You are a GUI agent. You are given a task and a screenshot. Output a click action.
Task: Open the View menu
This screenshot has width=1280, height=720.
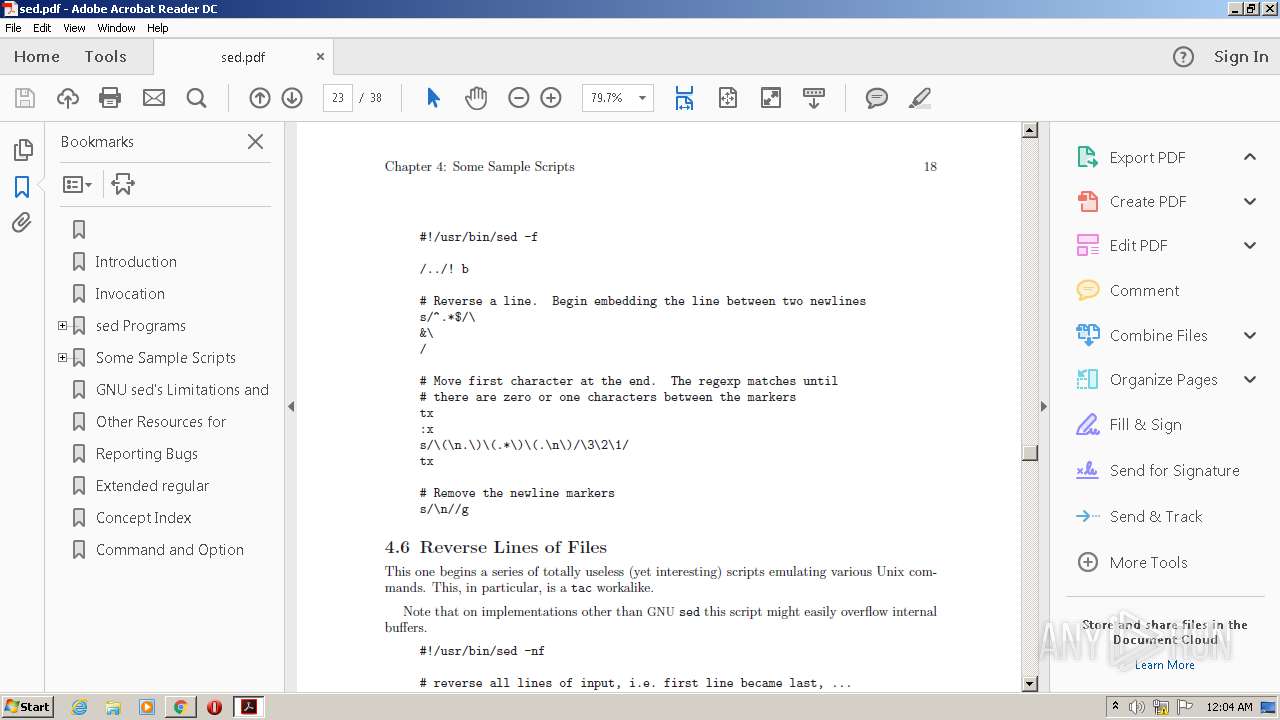[x=75, y=28]
